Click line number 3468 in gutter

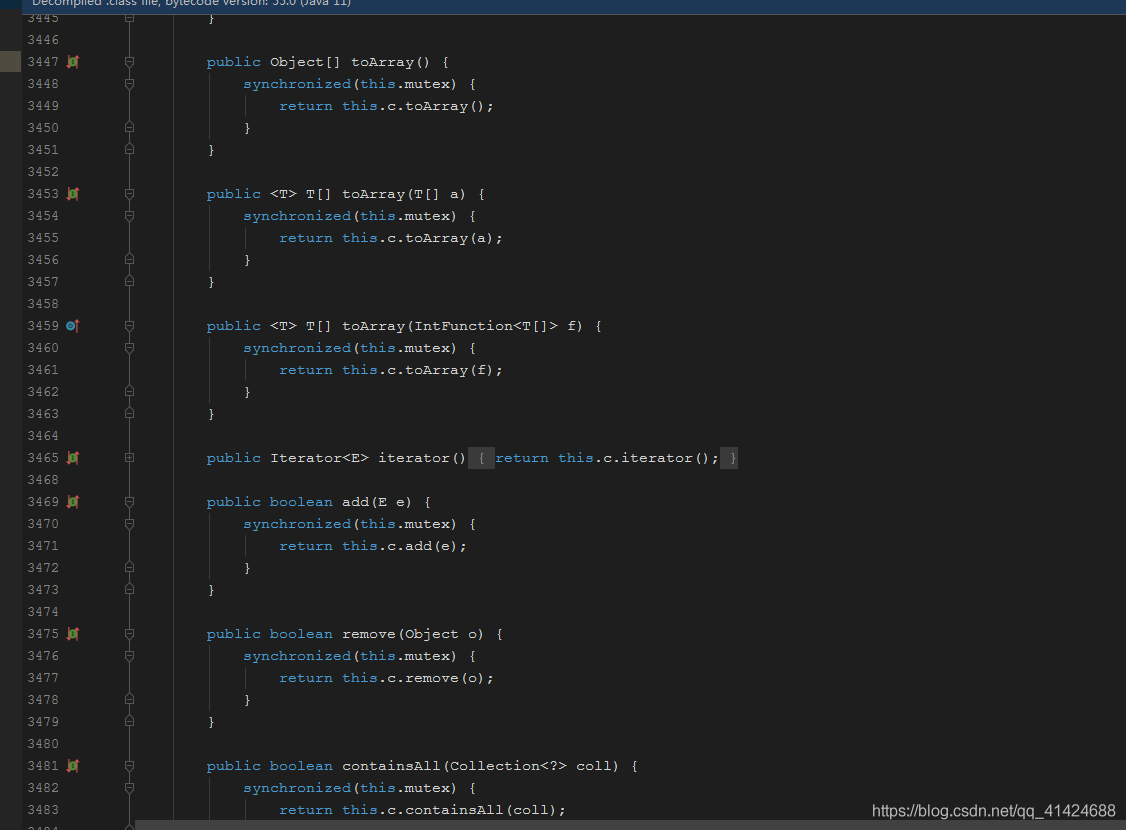tap(43, 480)
